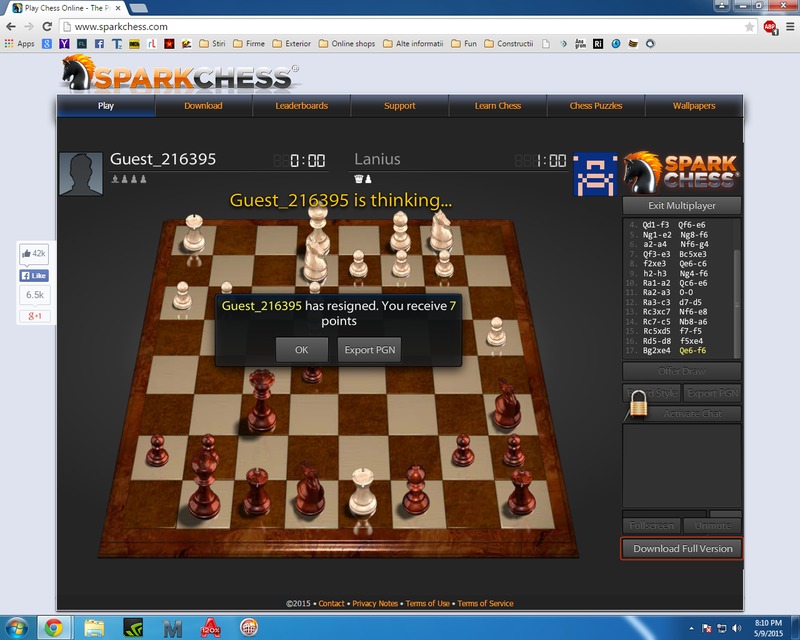Open the Constructii bookmarks folder
800x640 pixels.
pos(509,44)
